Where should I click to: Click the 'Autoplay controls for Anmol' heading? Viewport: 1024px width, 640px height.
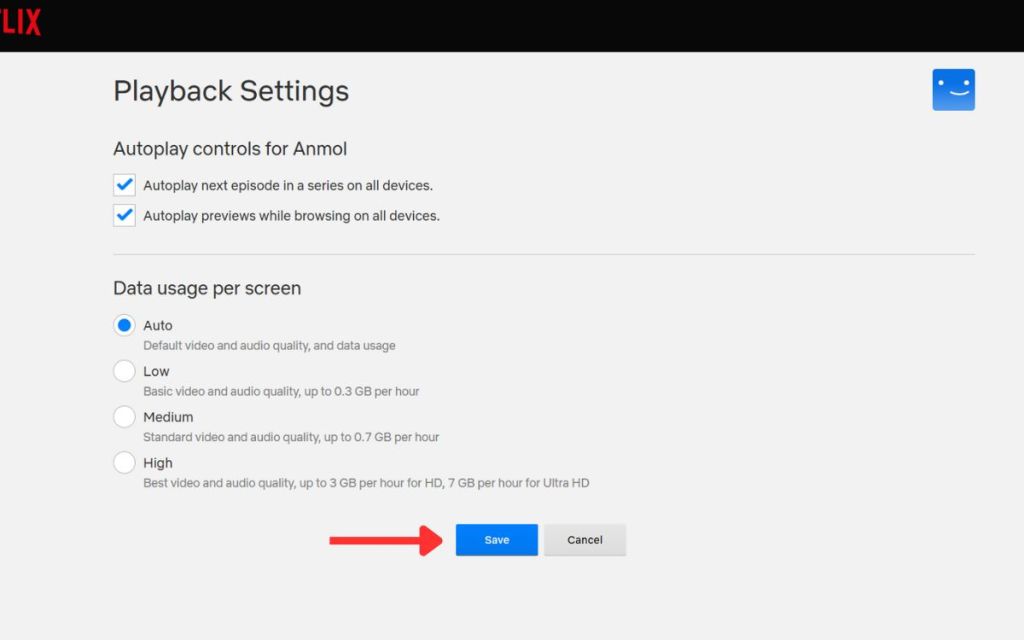(230, 149)
